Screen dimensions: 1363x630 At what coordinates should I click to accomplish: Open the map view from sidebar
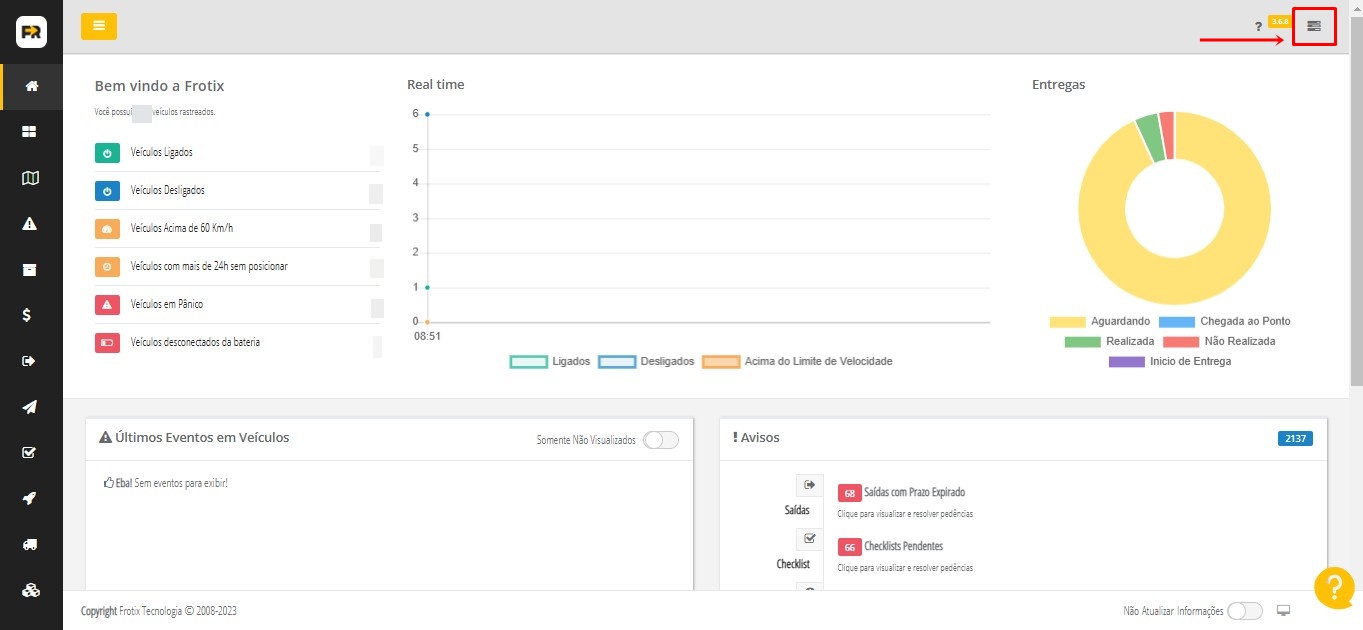coord(30,178)
